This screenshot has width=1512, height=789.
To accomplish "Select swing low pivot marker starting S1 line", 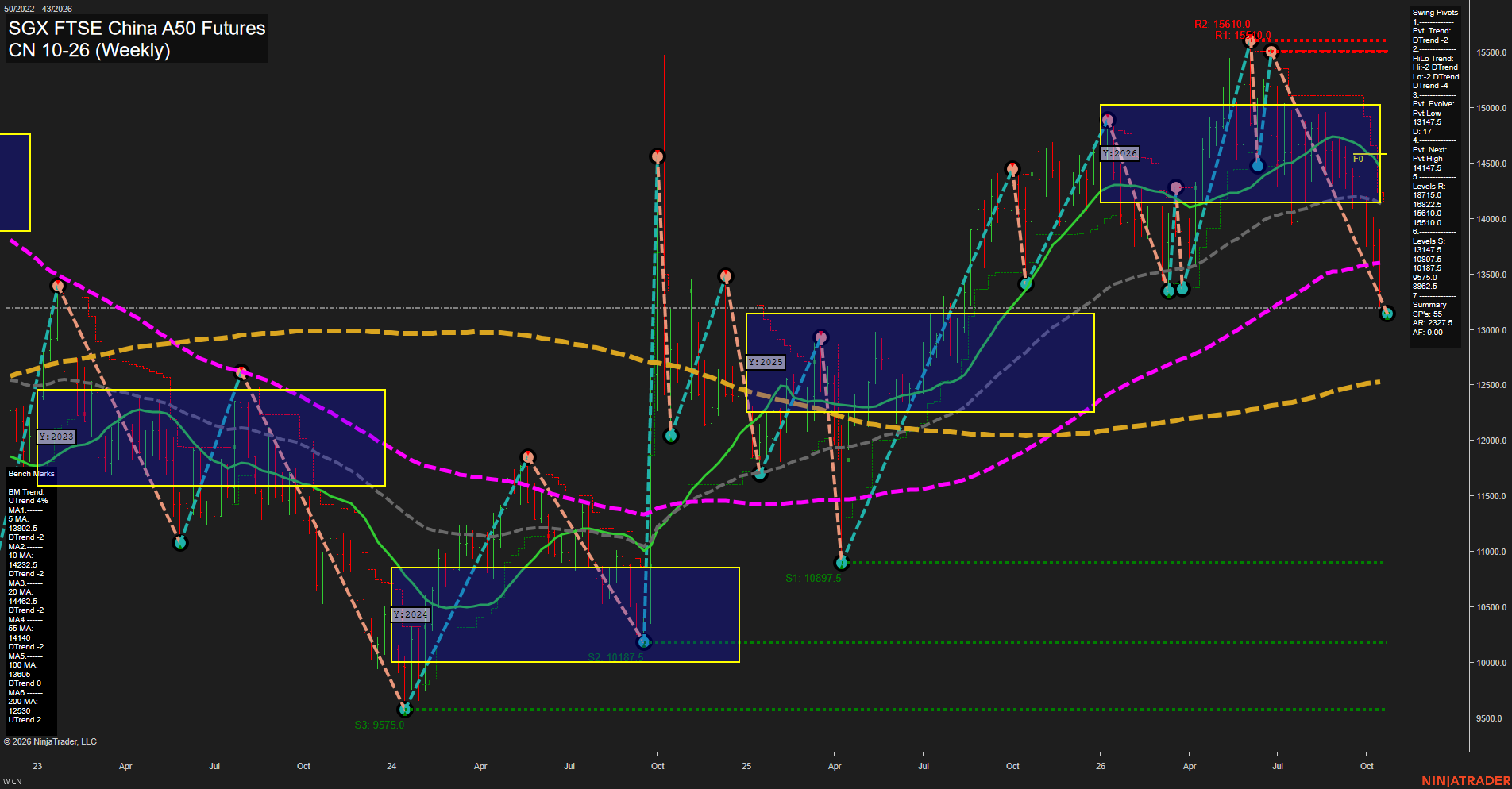I will click(842, 563).
